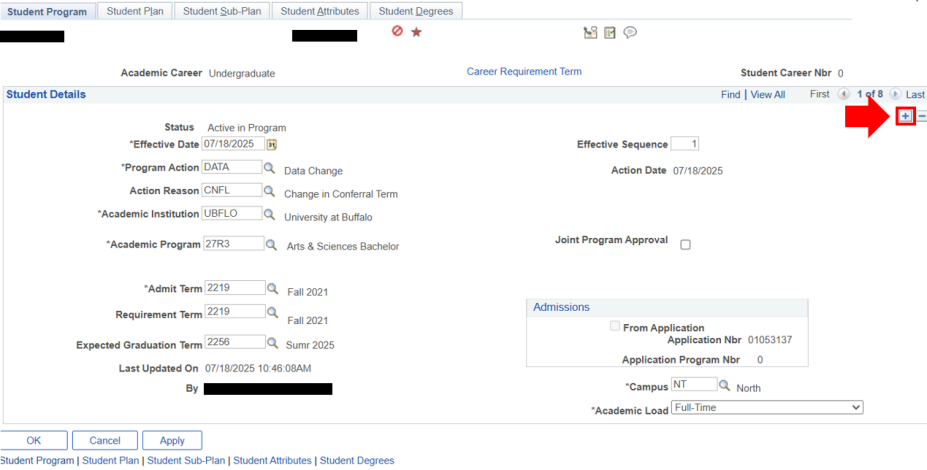The width and height of the screenshot is (927, 470).
Task: Open Student Degrees bottom link
Action: click(356, 461)
